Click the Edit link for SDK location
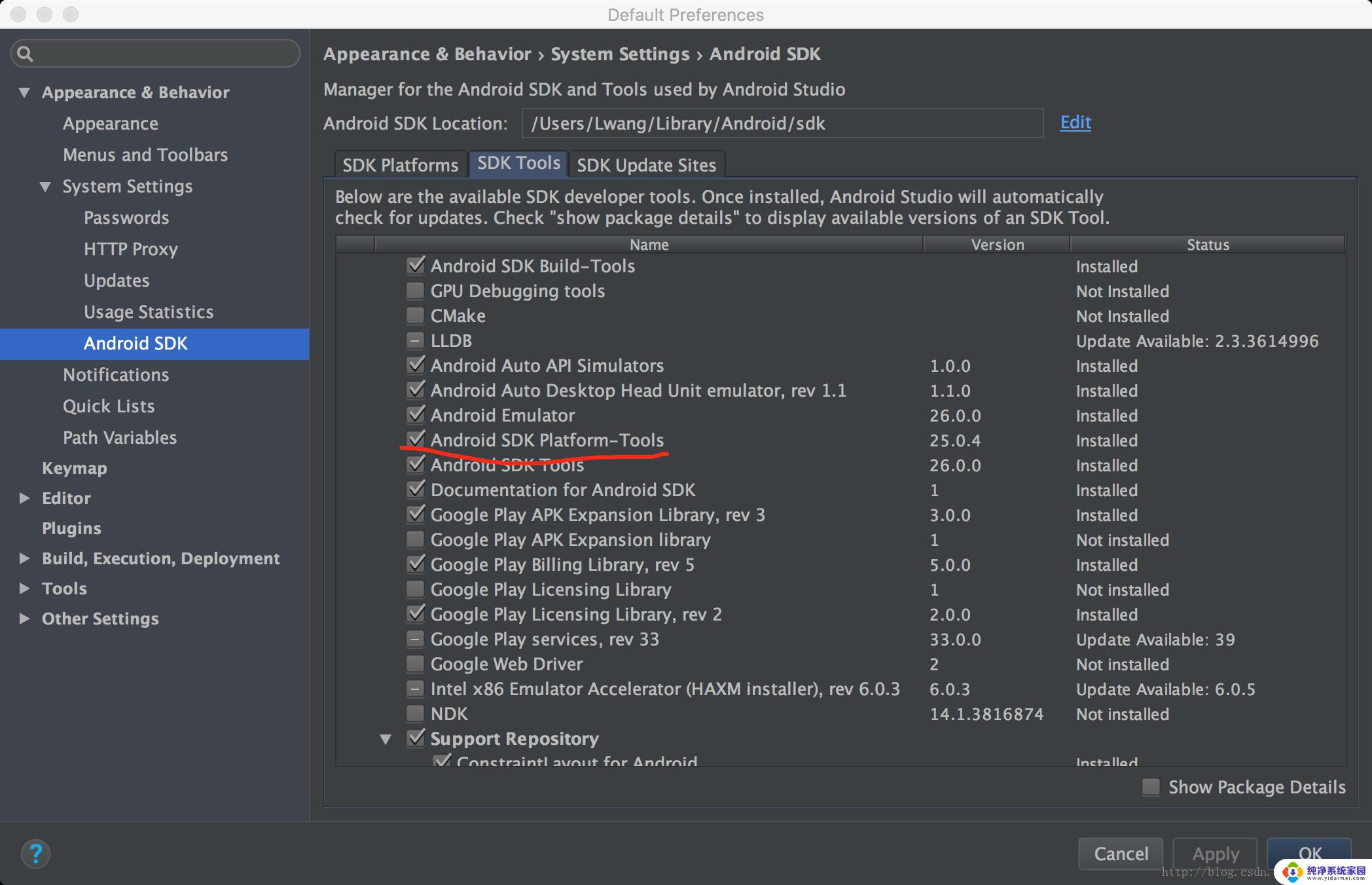Image resolution: width=1372 pixels, height=885 pixels. [1075, 122]
